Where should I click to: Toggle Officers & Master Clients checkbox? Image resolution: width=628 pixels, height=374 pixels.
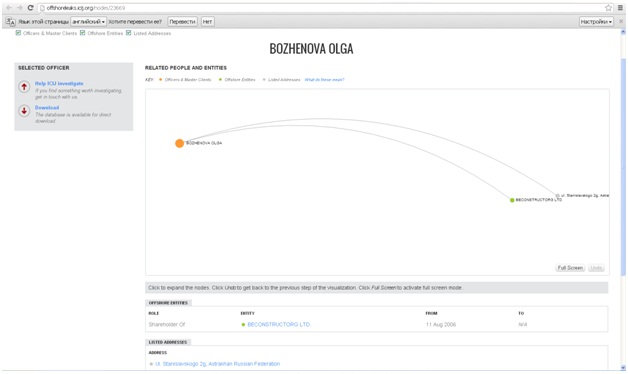click(18, 33)
